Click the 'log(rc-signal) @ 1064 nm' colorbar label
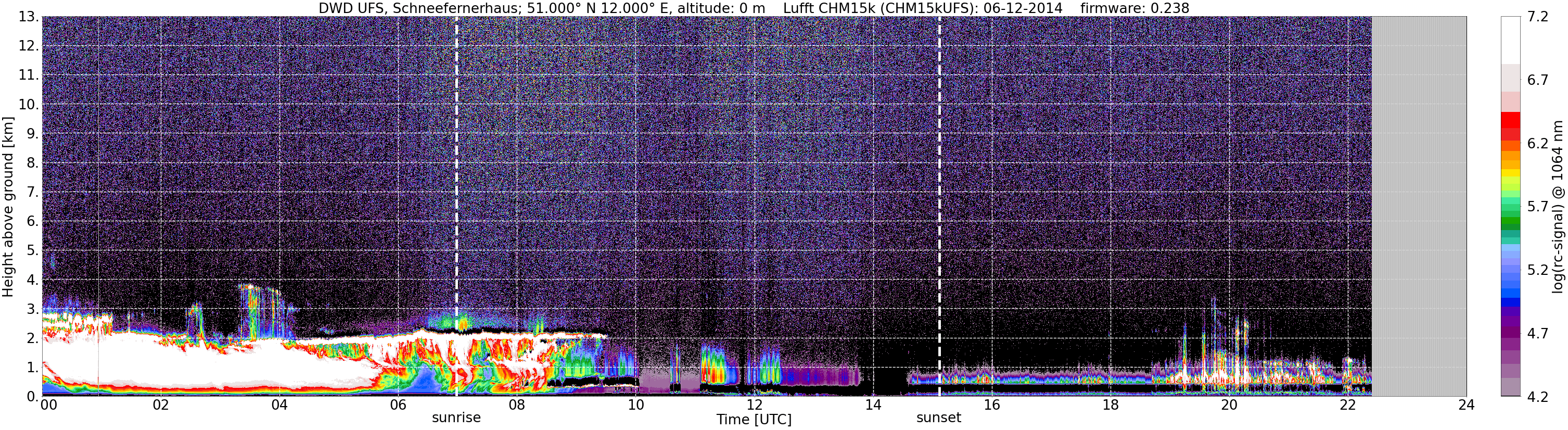The width and height of the screenshot is (1568, 430). pos(1558,207)
